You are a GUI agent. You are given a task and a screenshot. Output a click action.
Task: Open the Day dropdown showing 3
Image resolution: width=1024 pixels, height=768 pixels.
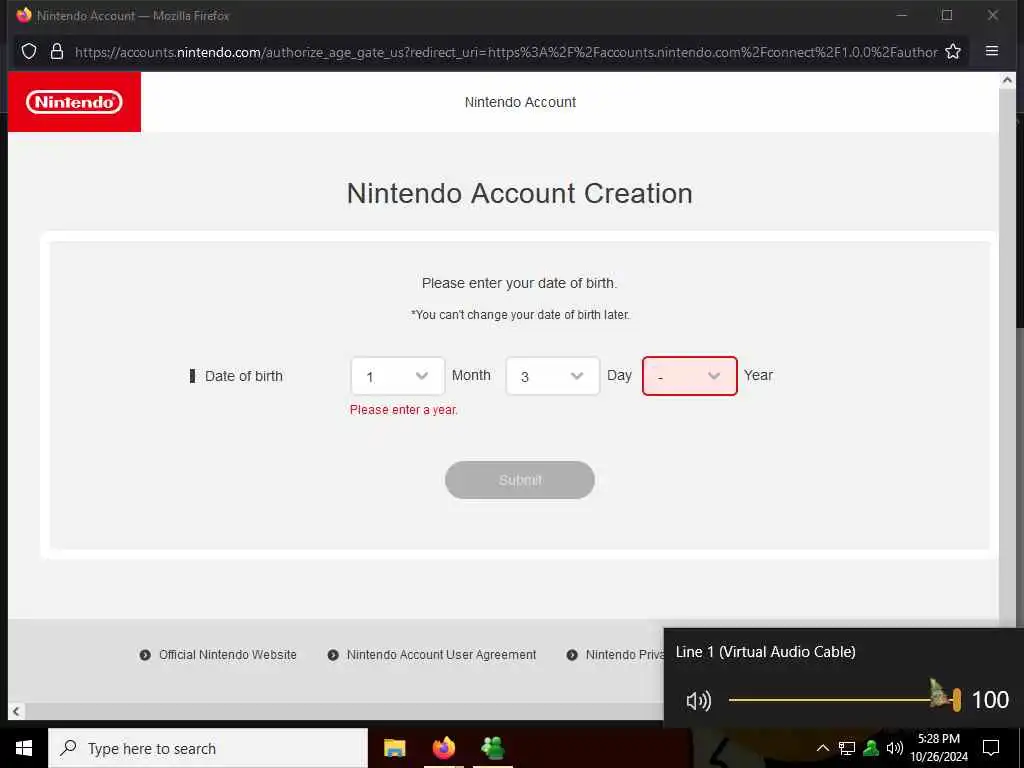point(552,376)
